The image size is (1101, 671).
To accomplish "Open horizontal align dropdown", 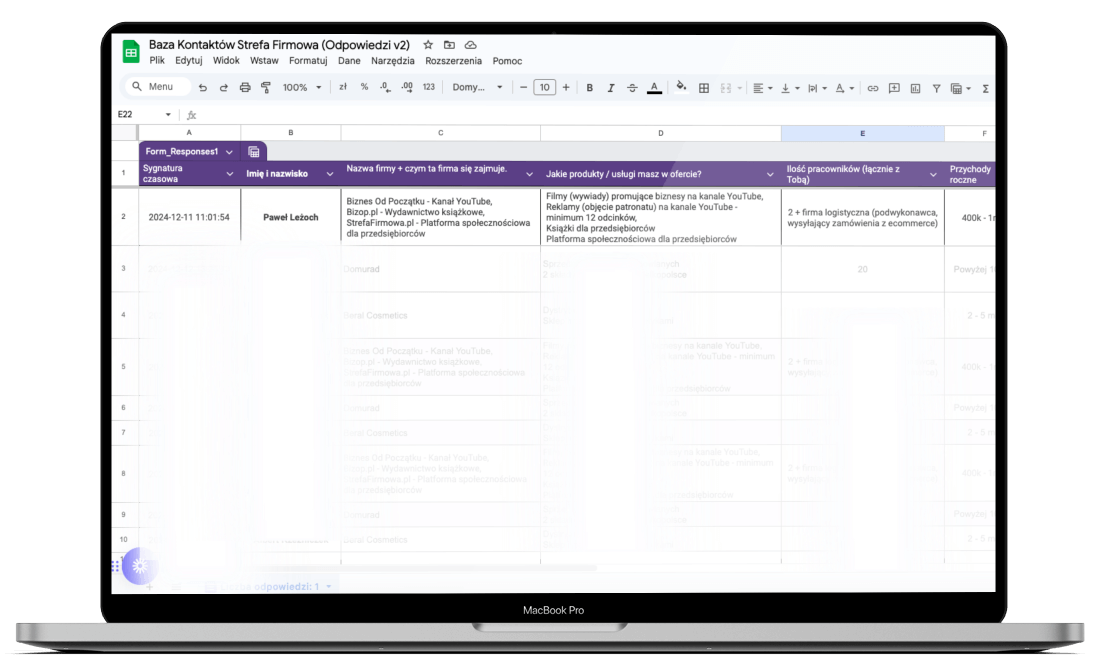I will pos(762,88).
